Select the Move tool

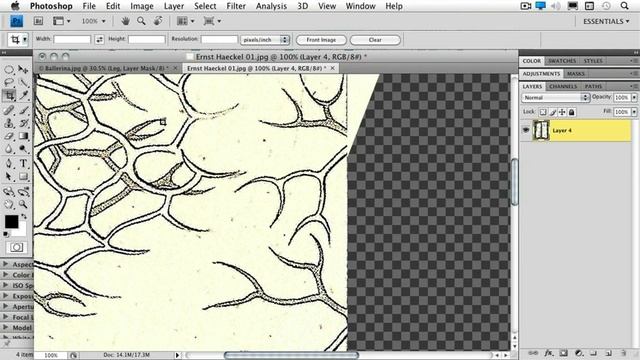[23, 69]
